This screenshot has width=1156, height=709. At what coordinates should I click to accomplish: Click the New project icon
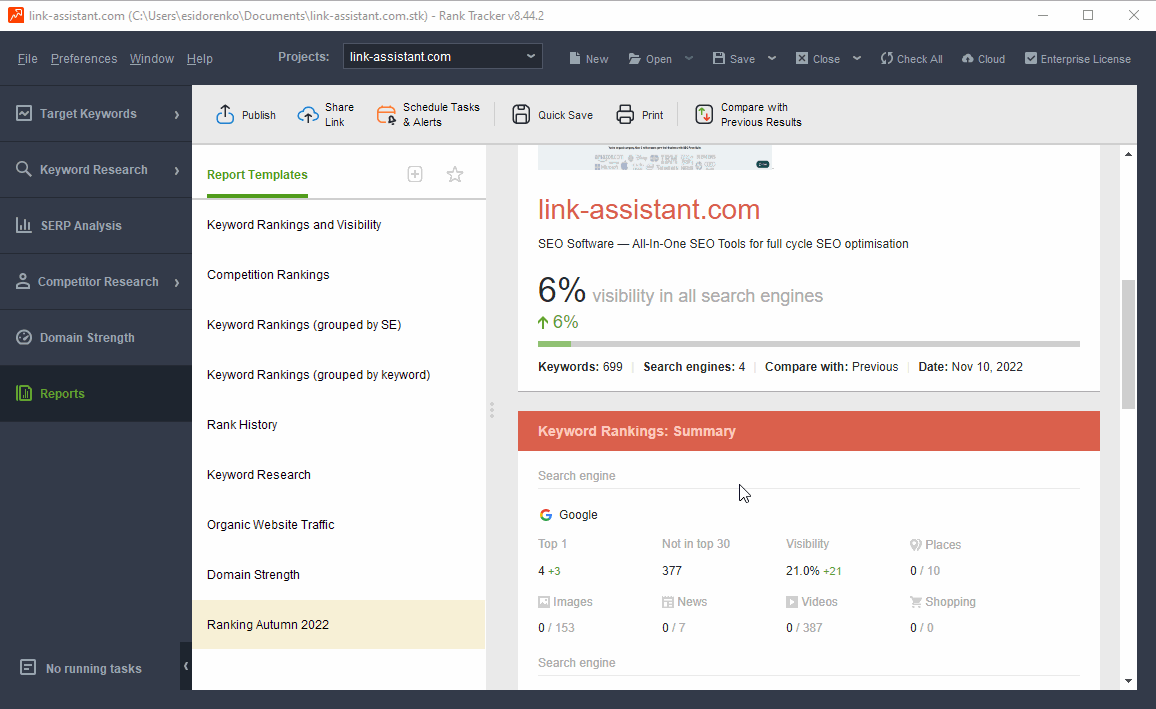(575, 58)
